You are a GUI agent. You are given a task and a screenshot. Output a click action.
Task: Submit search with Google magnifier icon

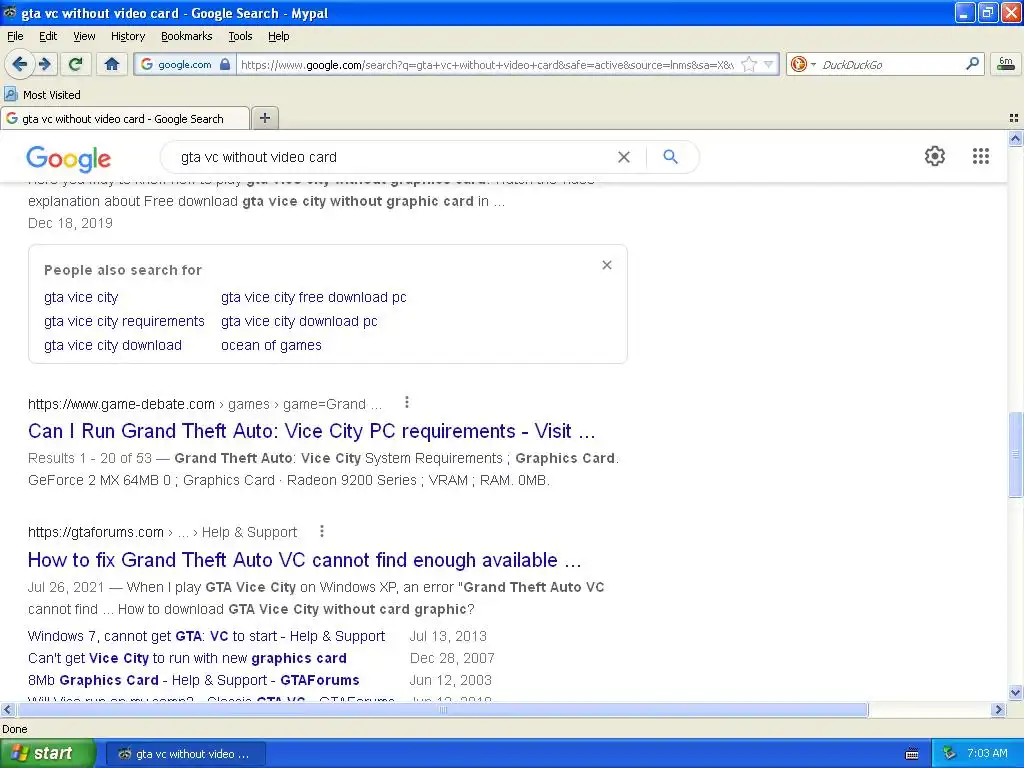tap(671, 157)
